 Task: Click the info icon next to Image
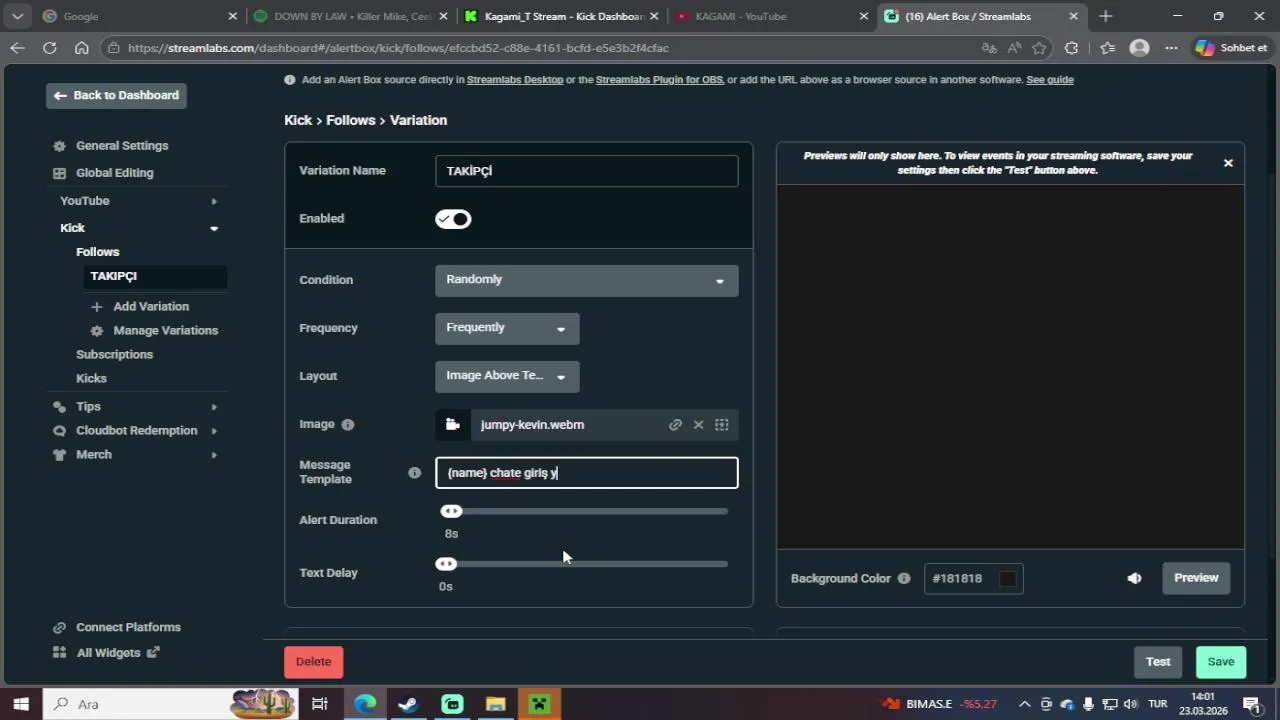coord(348,425)
